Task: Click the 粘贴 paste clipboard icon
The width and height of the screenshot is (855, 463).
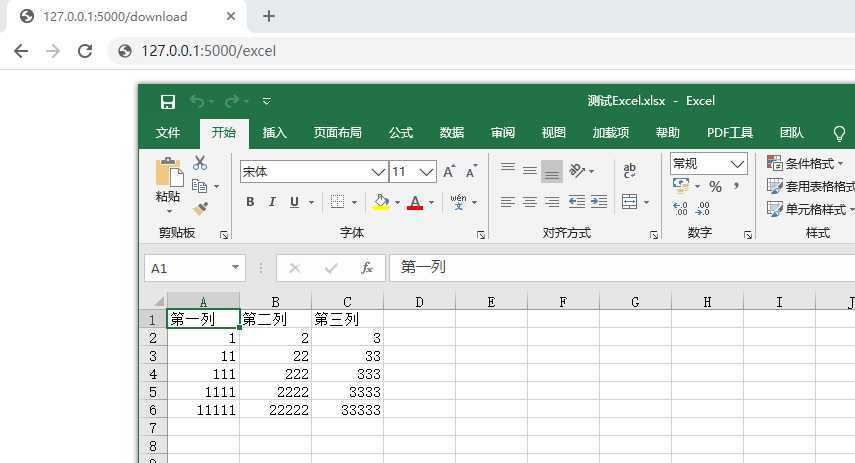Action: pyautogui.click(x=168, y=173)
